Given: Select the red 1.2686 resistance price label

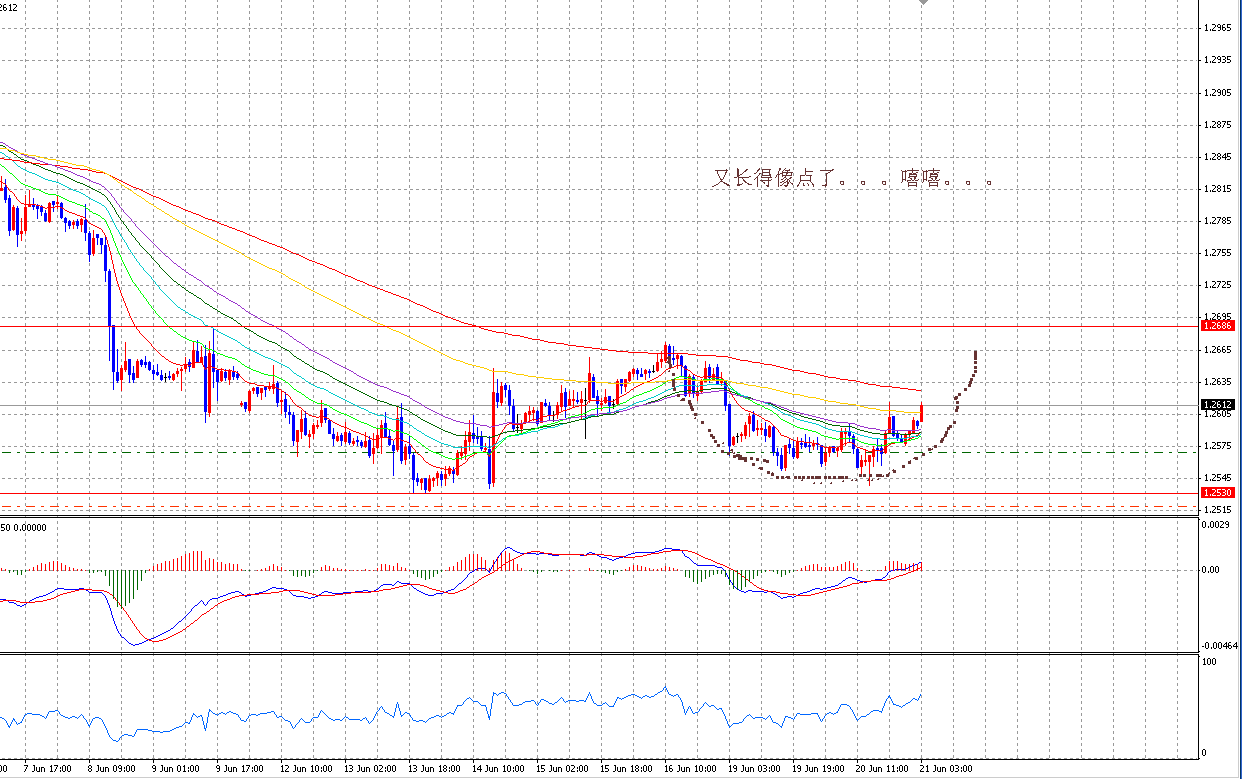Looking at the screenshot, I should 1218,325.
